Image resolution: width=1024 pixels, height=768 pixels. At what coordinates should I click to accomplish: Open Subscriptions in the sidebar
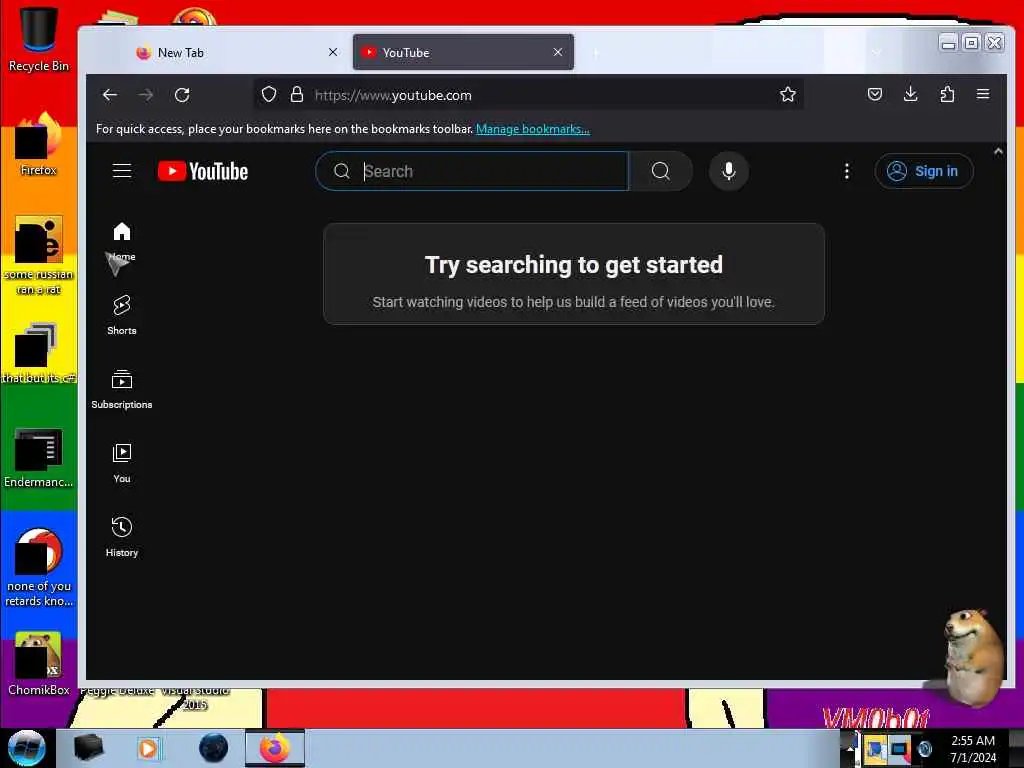pos(121,389)
